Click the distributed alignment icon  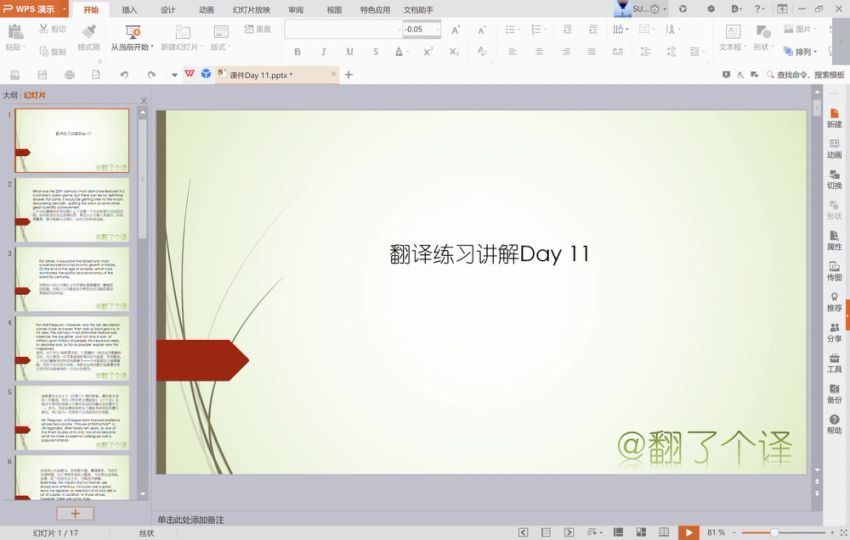tap(617, 52)
